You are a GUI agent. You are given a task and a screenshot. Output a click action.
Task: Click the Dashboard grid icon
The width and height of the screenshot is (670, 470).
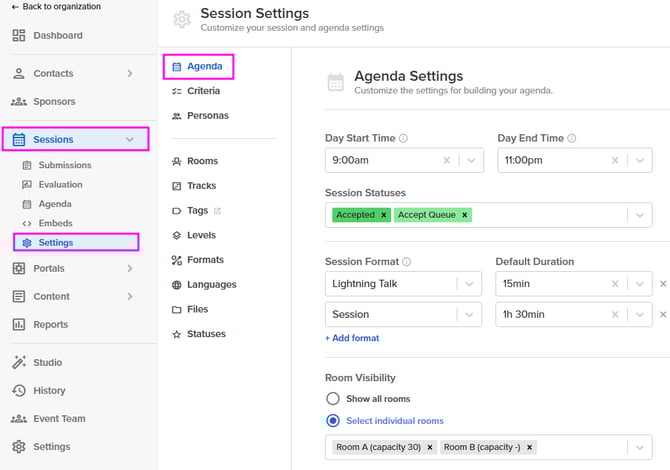click(x=19, y=36)
